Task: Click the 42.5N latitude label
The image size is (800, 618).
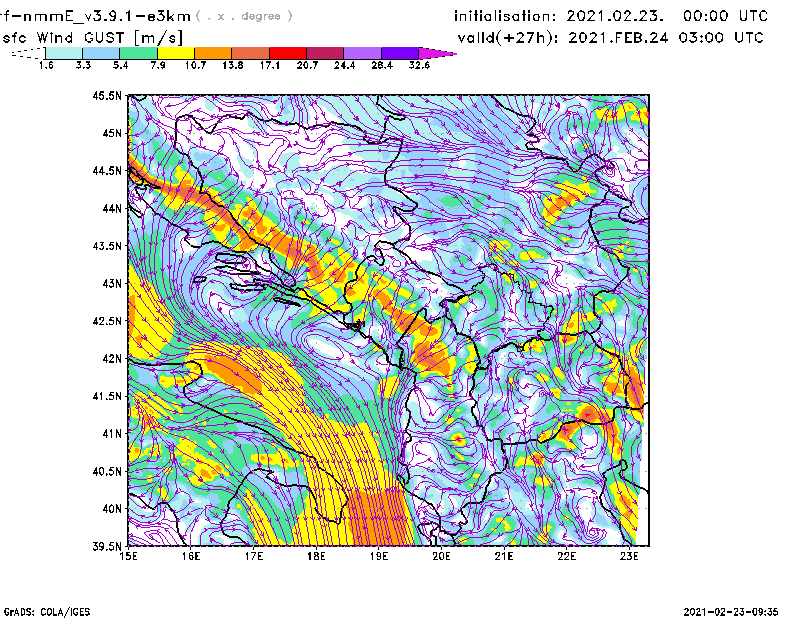Action: [107, 321]
